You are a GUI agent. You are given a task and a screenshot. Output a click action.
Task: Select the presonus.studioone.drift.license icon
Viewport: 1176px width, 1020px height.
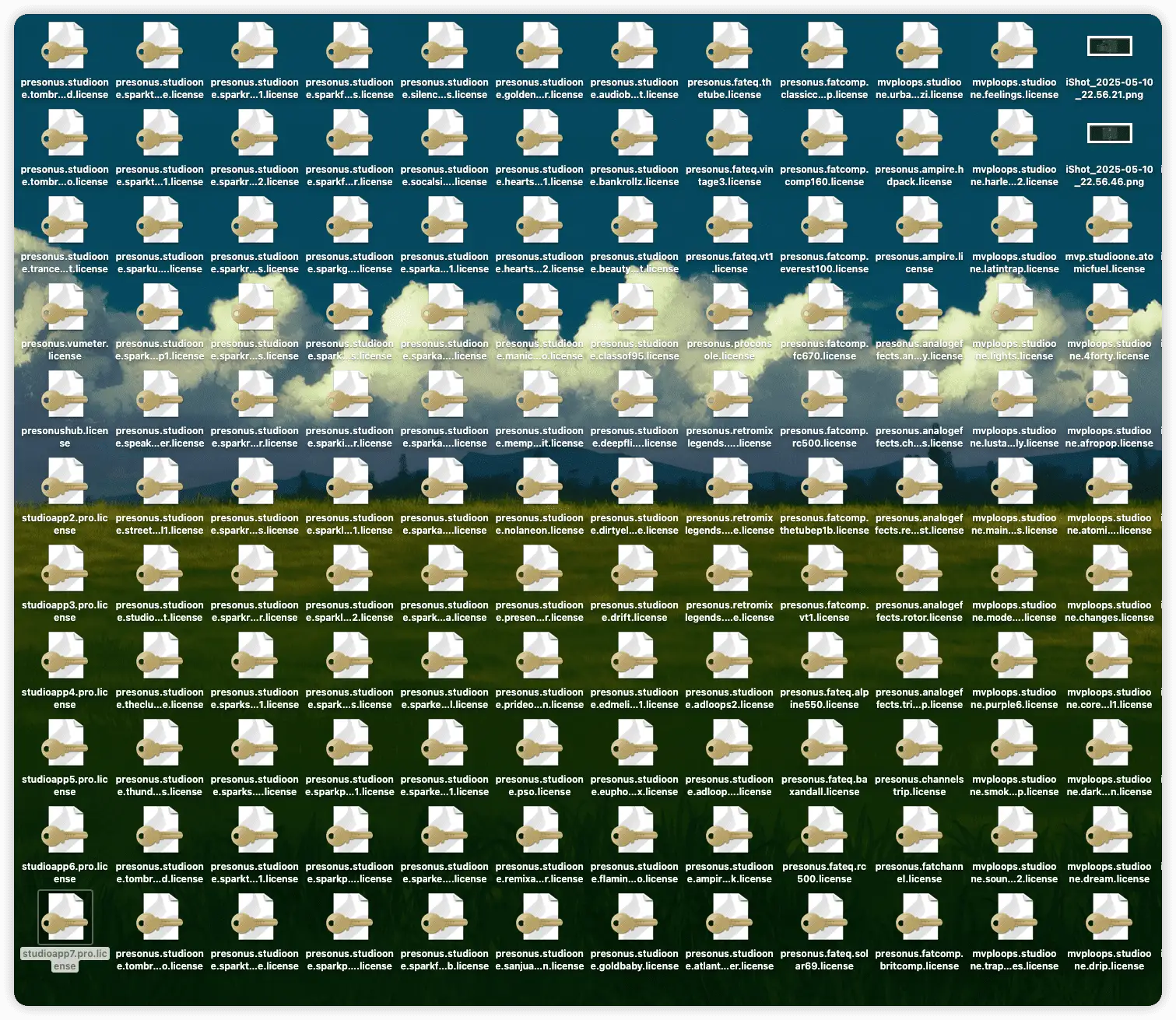point(634,570)
